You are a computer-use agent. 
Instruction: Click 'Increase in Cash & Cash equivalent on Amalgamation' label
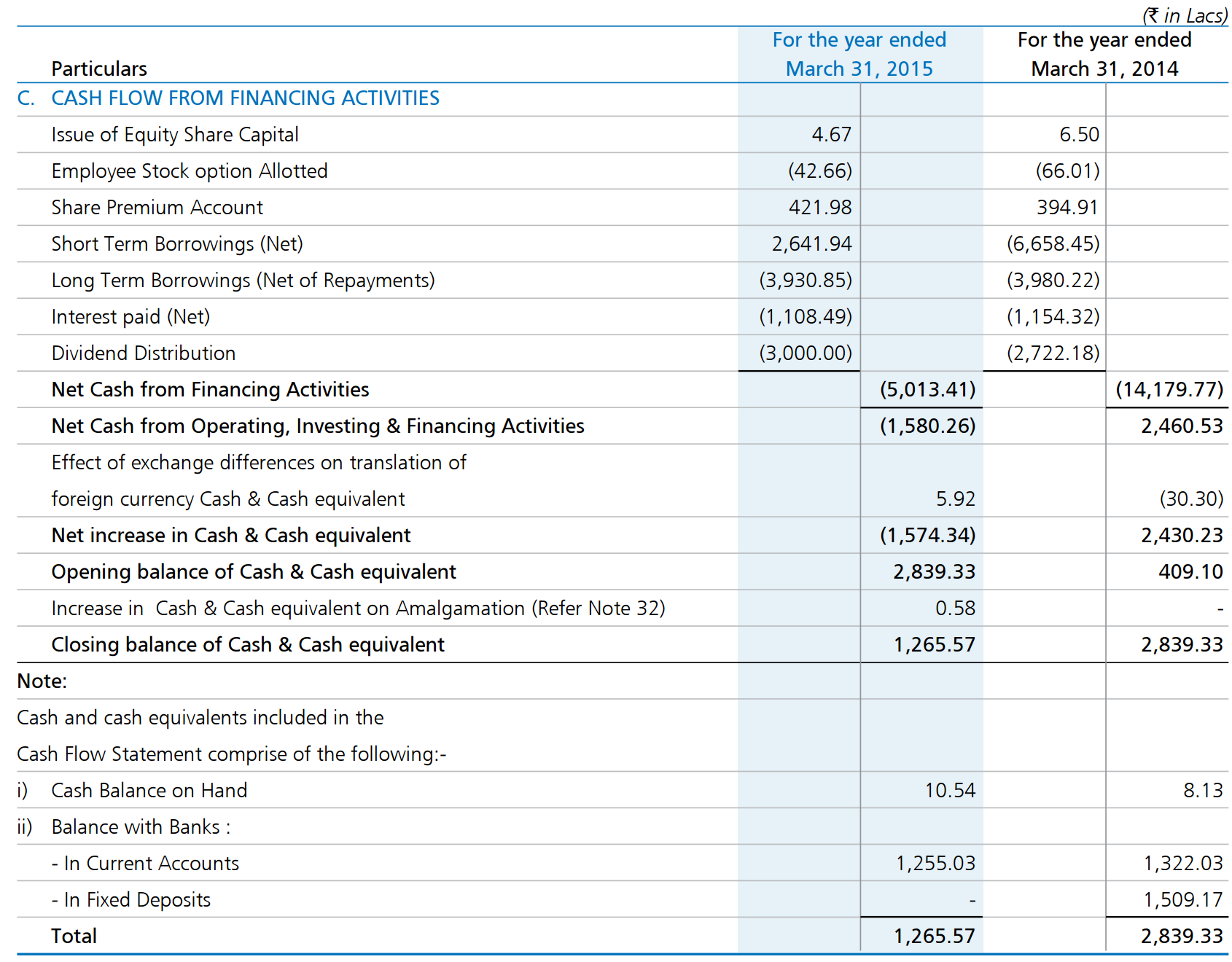coord(288,609)
